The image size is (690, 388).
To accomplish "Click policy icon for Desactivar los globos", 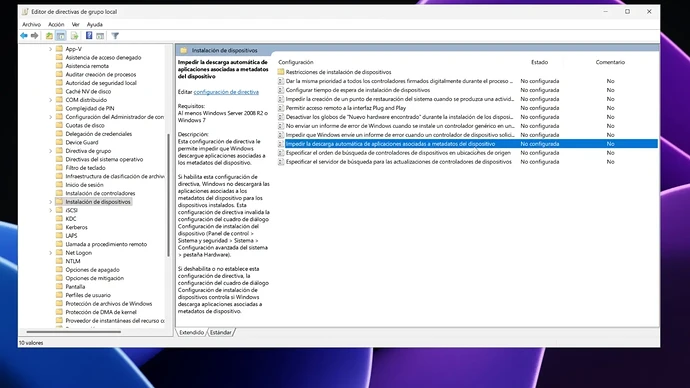I will coord(281,117).
